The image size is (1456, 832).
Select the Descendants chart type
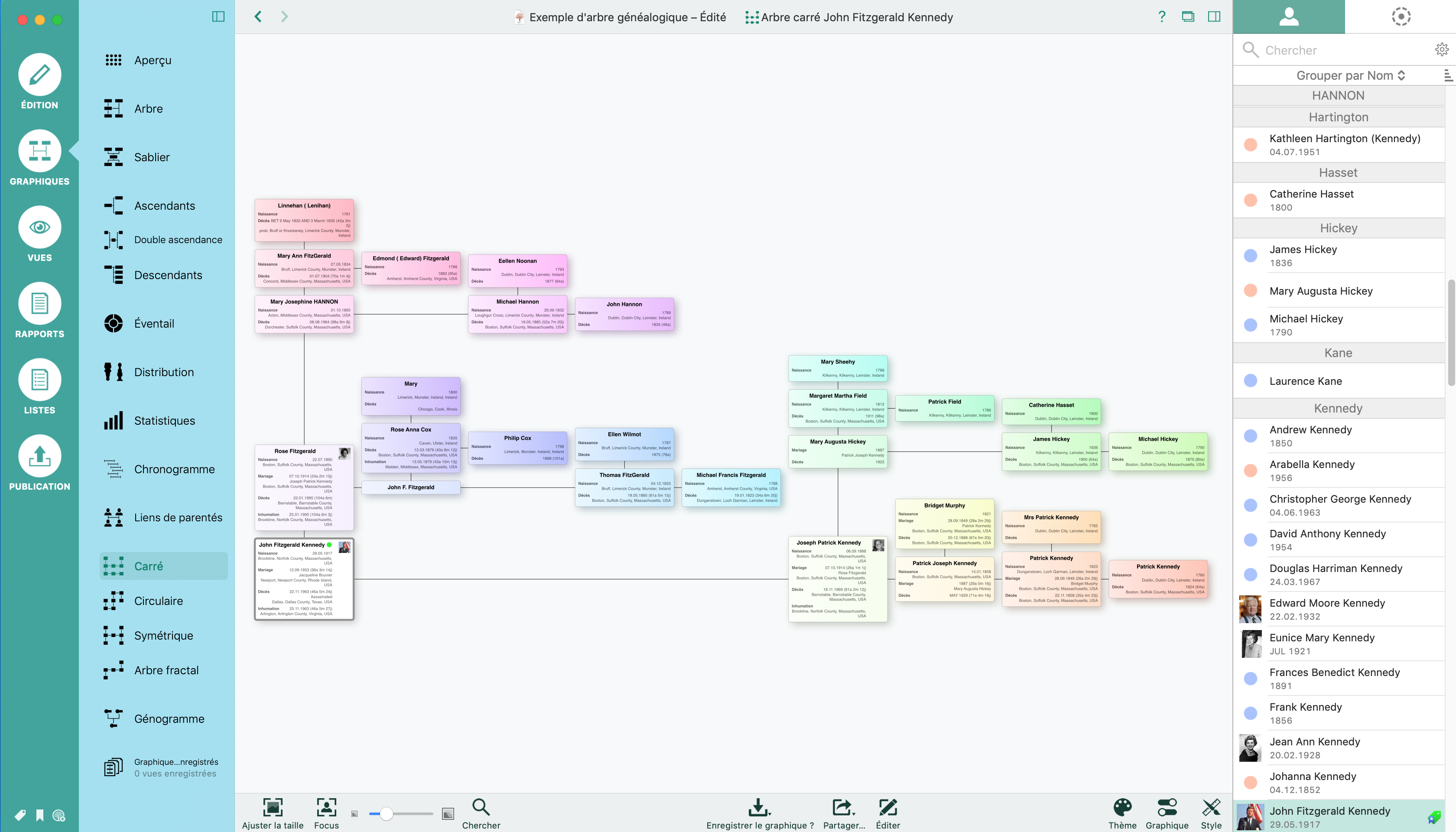click(x=163, y=275)
